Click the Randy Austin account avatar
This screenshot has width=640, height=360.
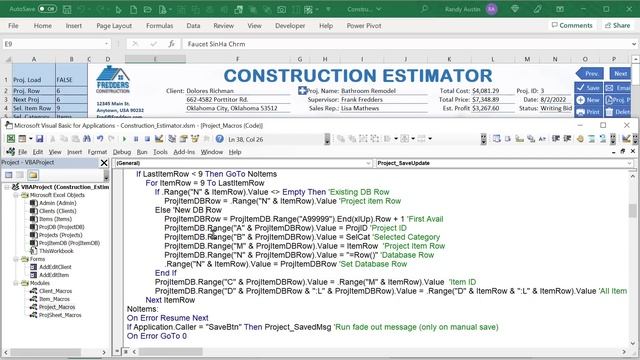[492, 9]
